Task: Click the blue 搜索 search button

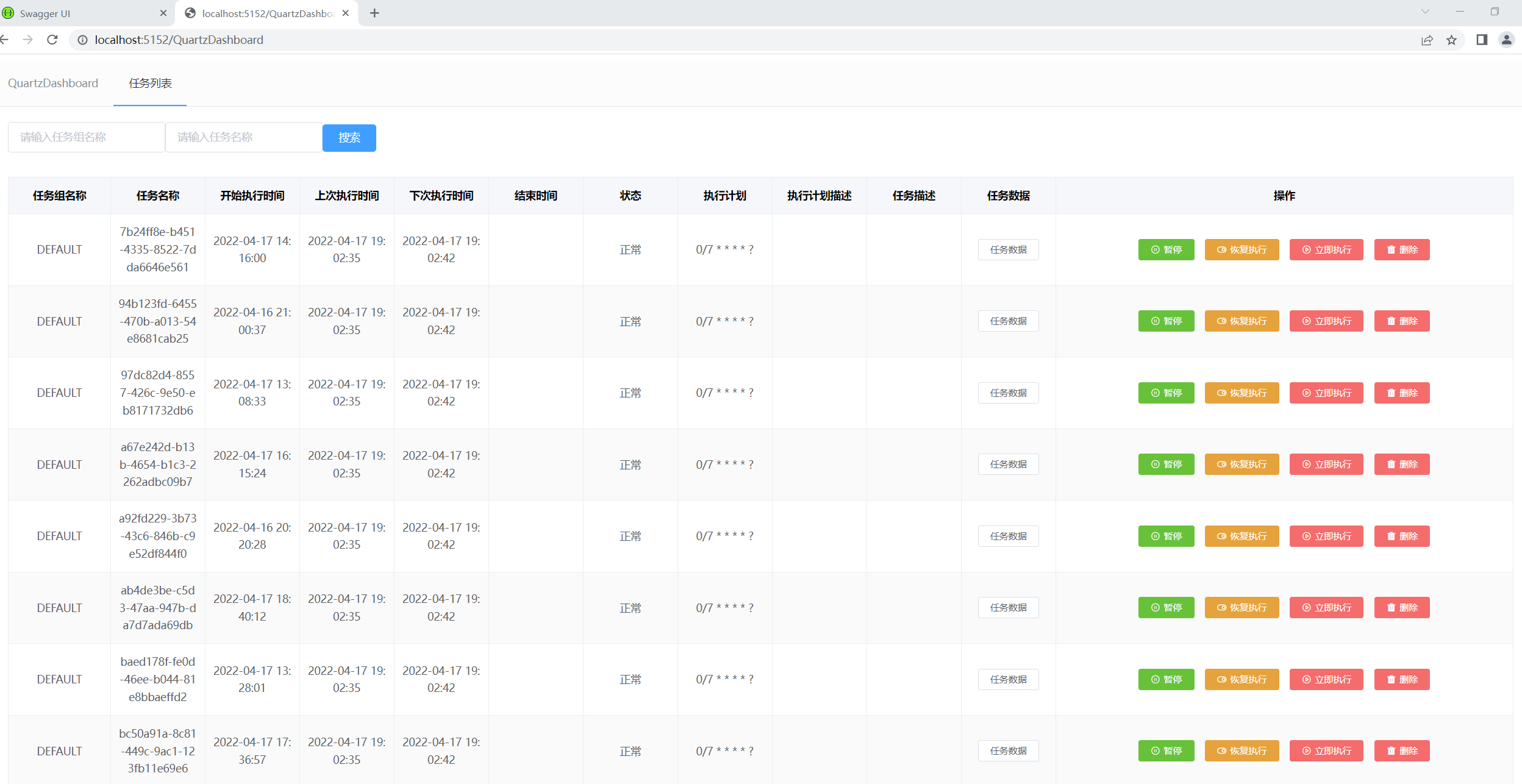Action: (x=349, y=138)
